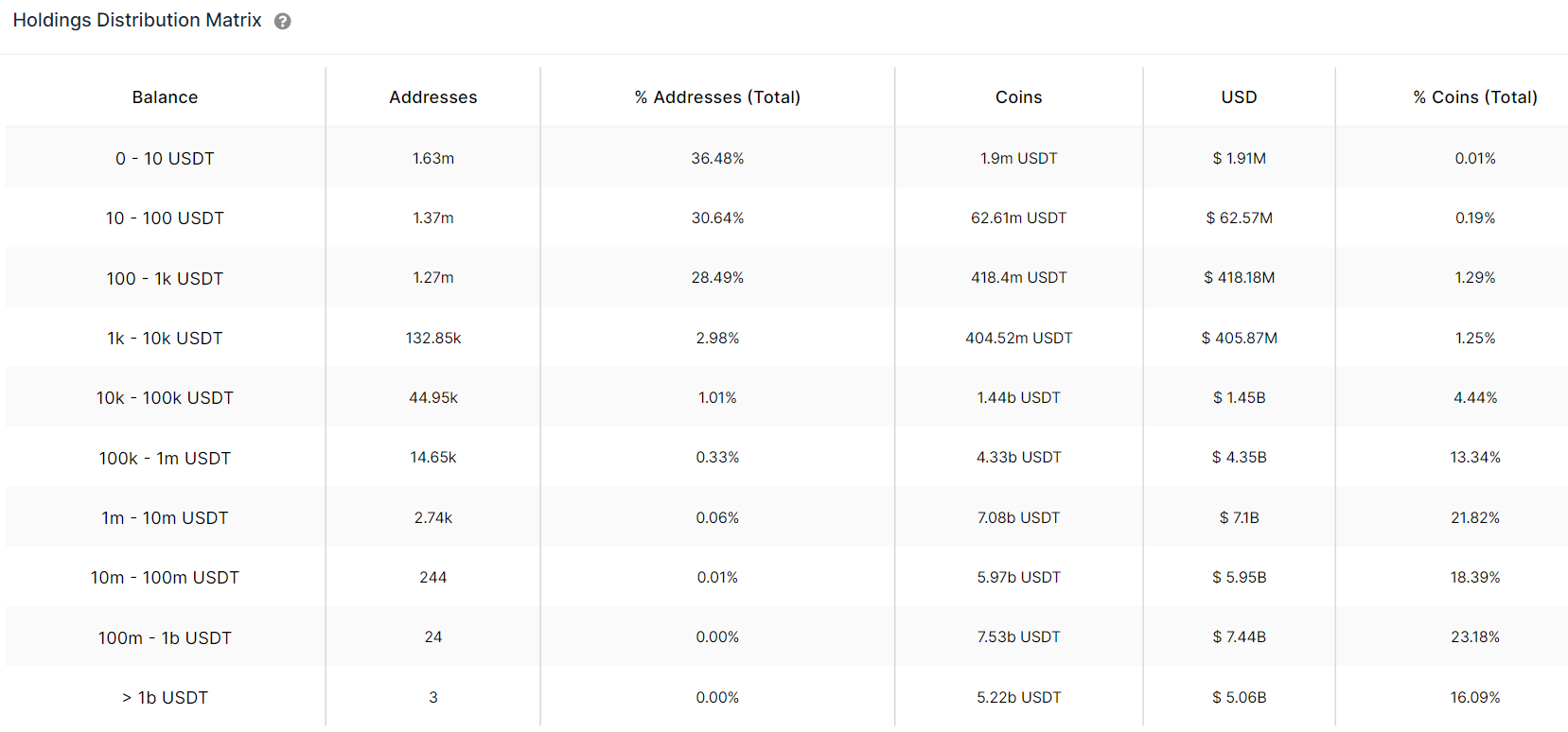Click the Balance column header
Viewport: 1568px width, 732px height.
pos(165,97)
